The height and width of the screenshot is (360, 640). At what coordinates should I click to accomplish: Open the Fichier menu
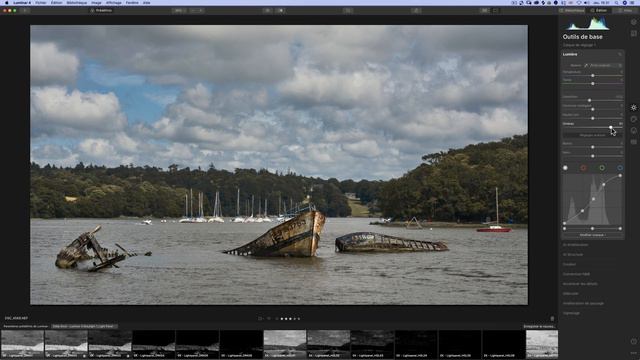click(41, 2)
